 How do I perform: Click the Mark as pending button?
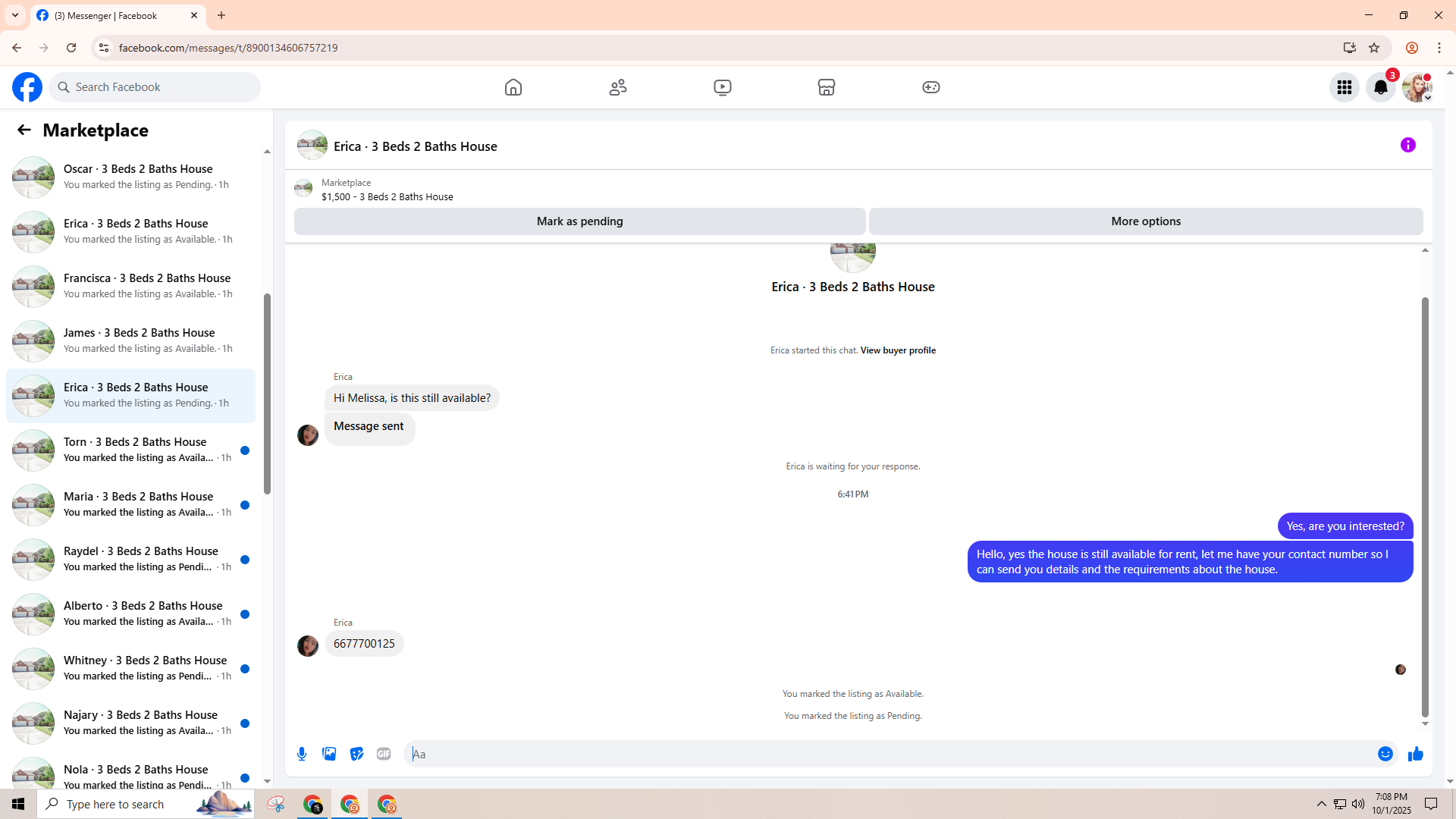point(580,221)
